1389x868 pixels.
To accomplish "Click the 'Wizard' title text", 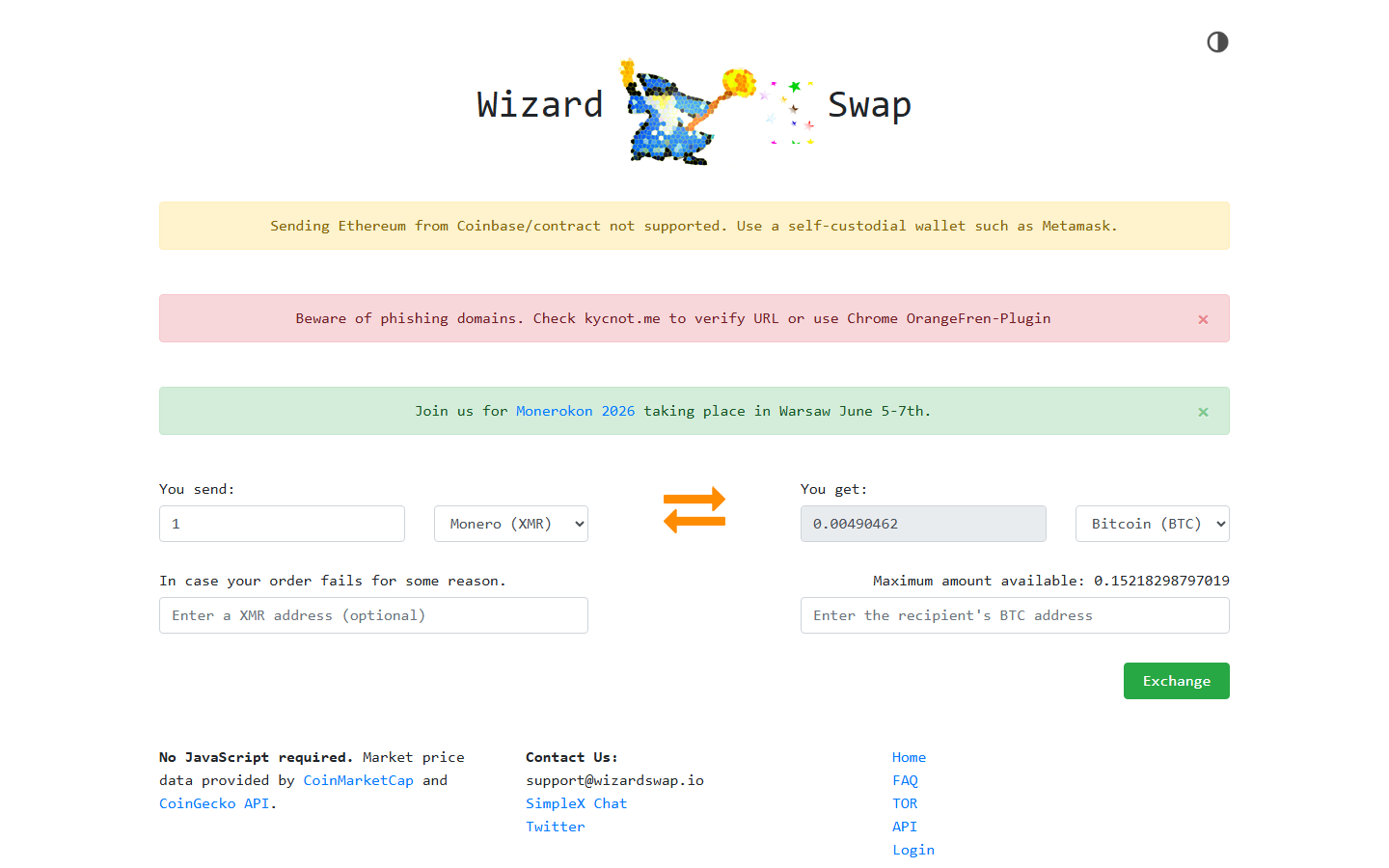I will [540, 104].
